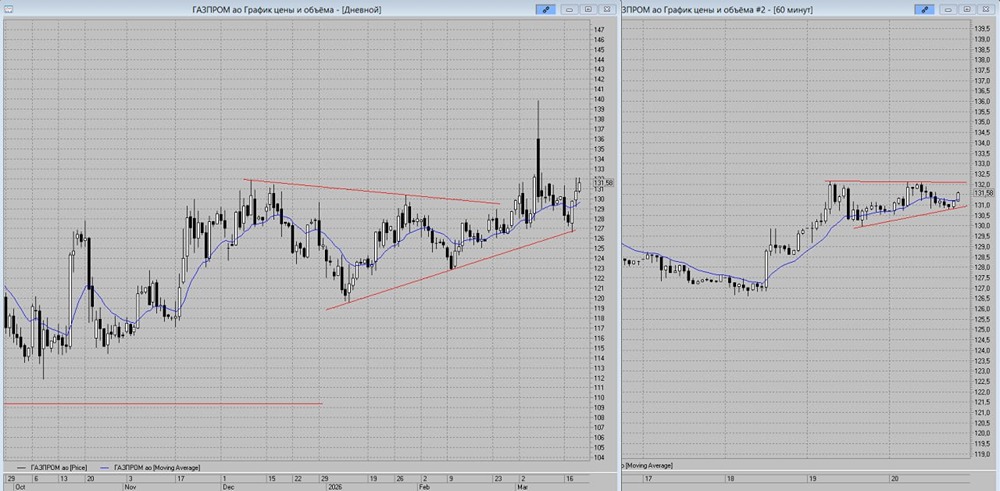The width and height of the screenshot is (1000, 491).
Task: Close the 60-minute chart window #2
Action: 987,9
